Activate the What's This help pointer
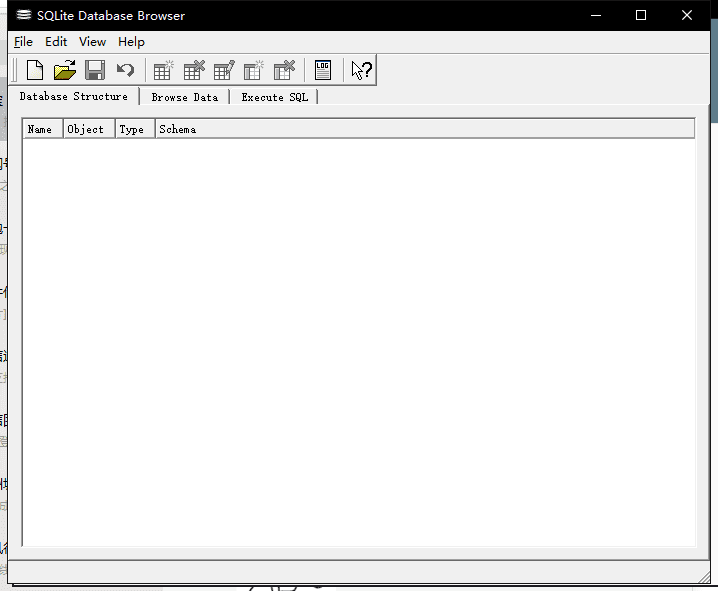Screen dimensions: 718x591 tap(361, 70)
